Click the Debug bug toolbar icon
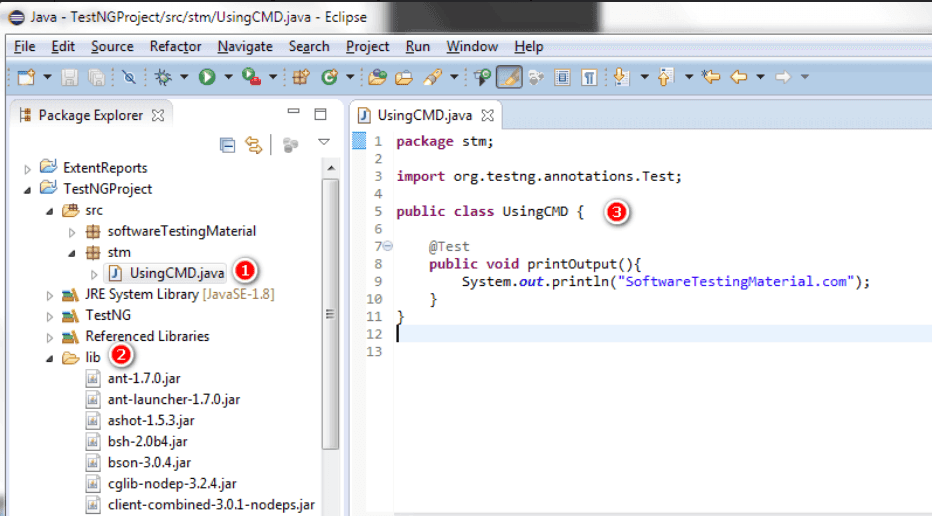The width and height of the screenshot is (932, 516). 163,77
